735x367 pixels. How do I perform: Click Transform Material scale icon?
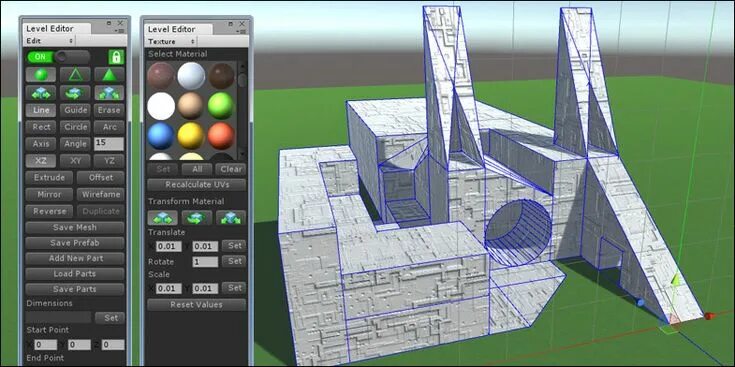[x=231, y=217]
